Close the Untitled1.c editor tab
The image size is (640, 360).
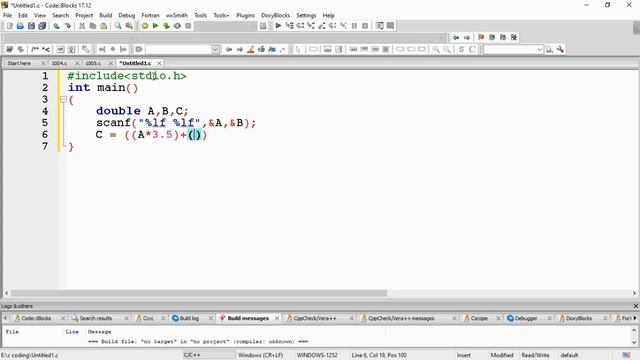click(159, 63)
